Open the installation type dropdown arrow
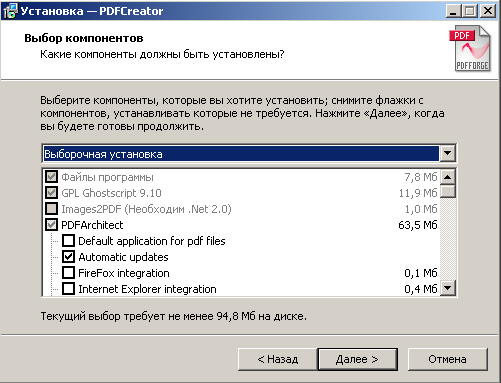501x383 pixels. click(448, 154)
